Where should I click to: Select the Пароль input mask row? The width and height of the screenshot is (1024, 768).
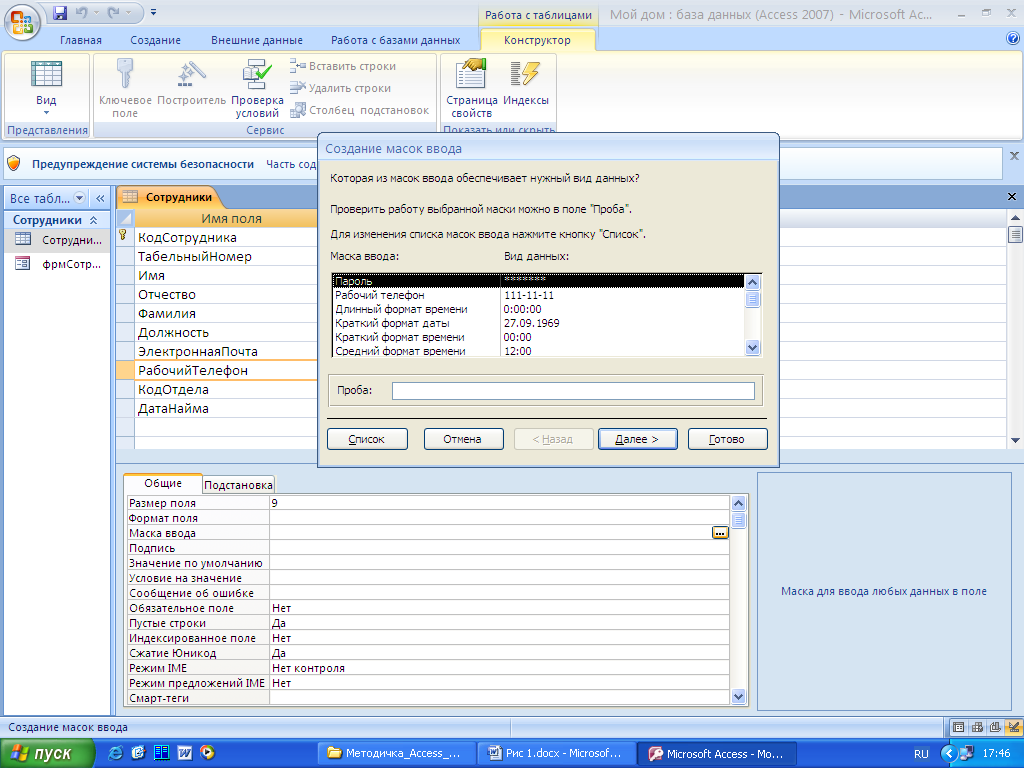point(538,281)
